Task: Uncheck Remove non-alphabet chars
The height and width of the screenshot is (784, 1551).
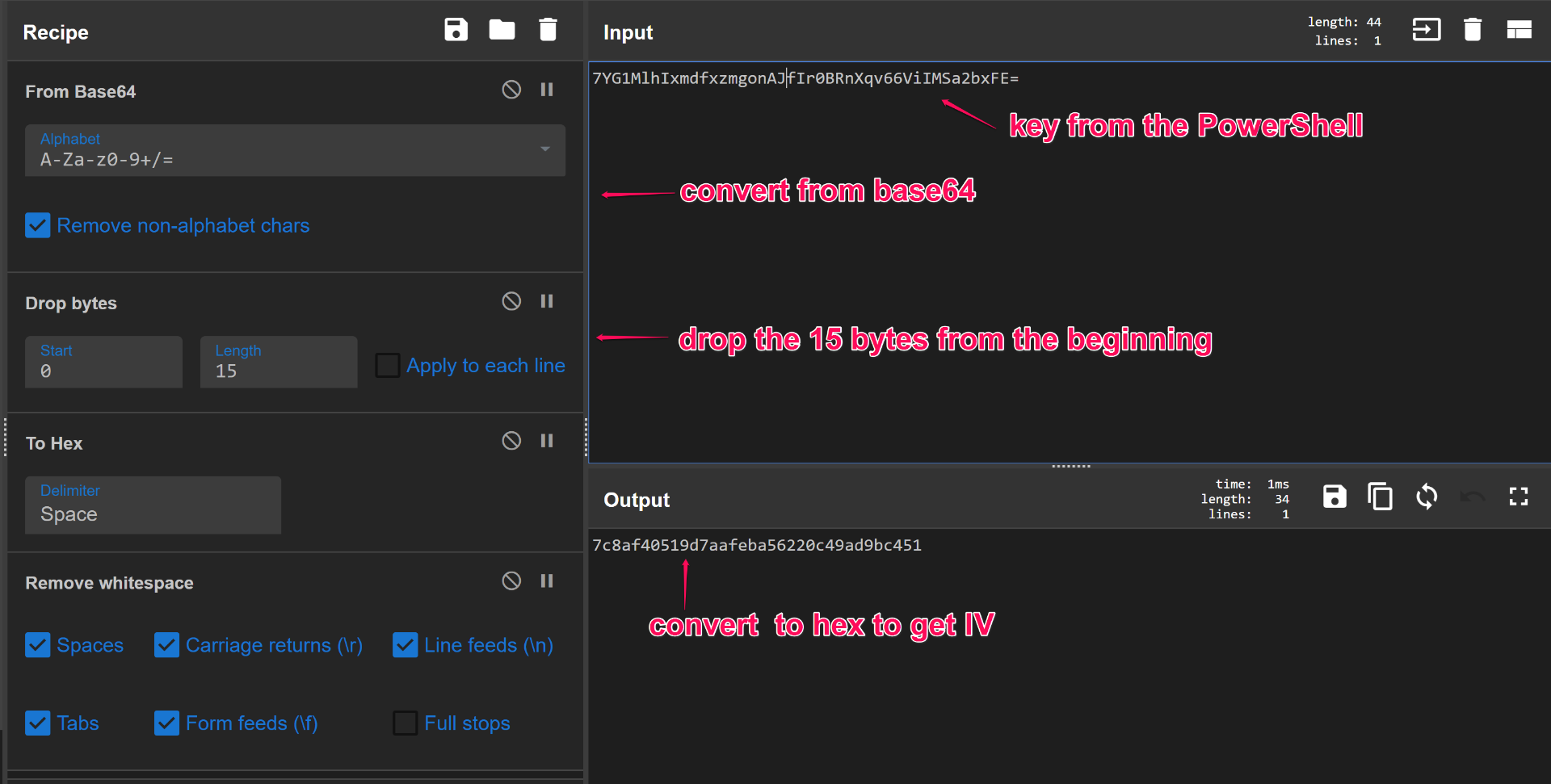Action: point(38,225)
